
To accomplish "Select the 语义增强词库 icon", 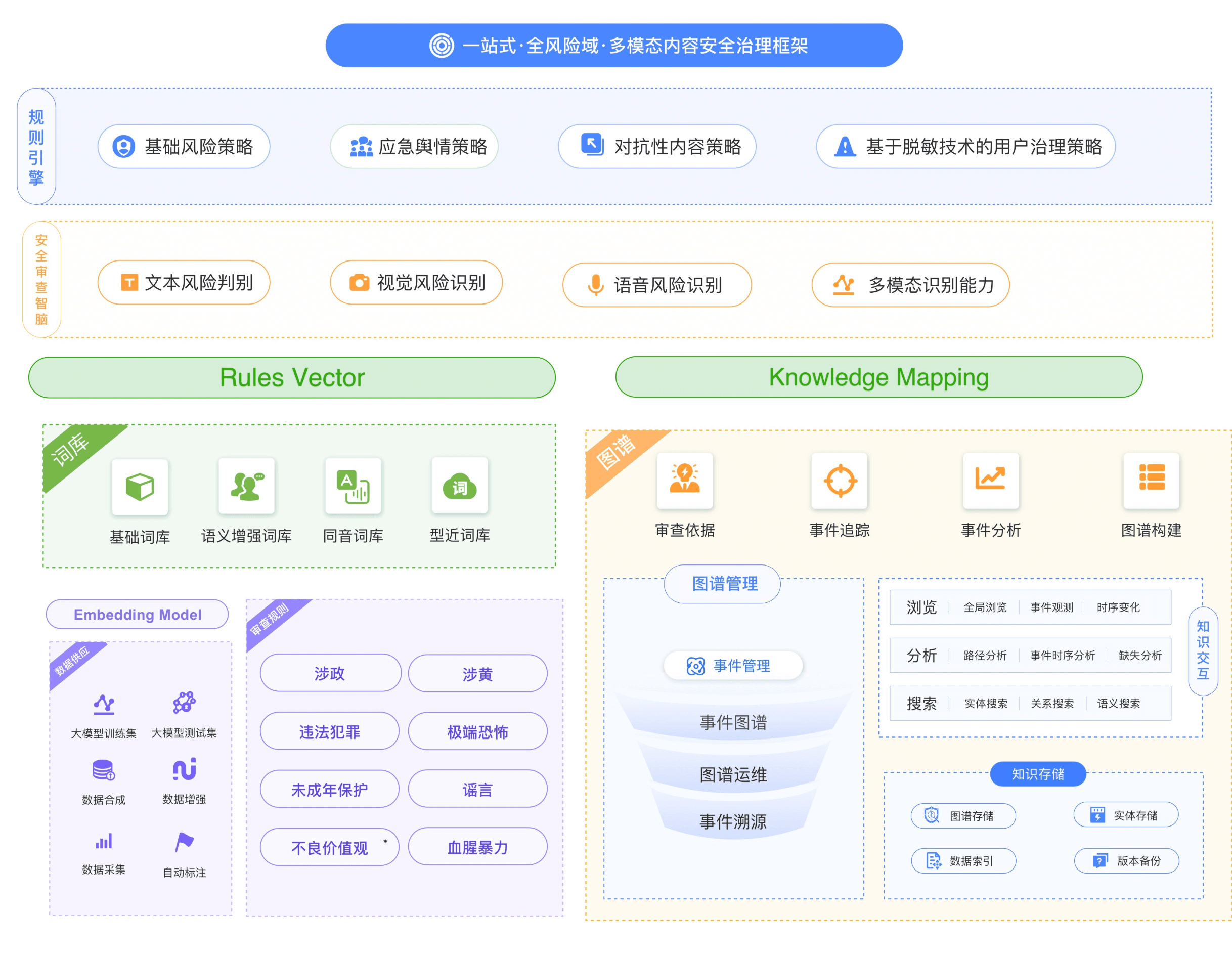I will pos(246,486).
